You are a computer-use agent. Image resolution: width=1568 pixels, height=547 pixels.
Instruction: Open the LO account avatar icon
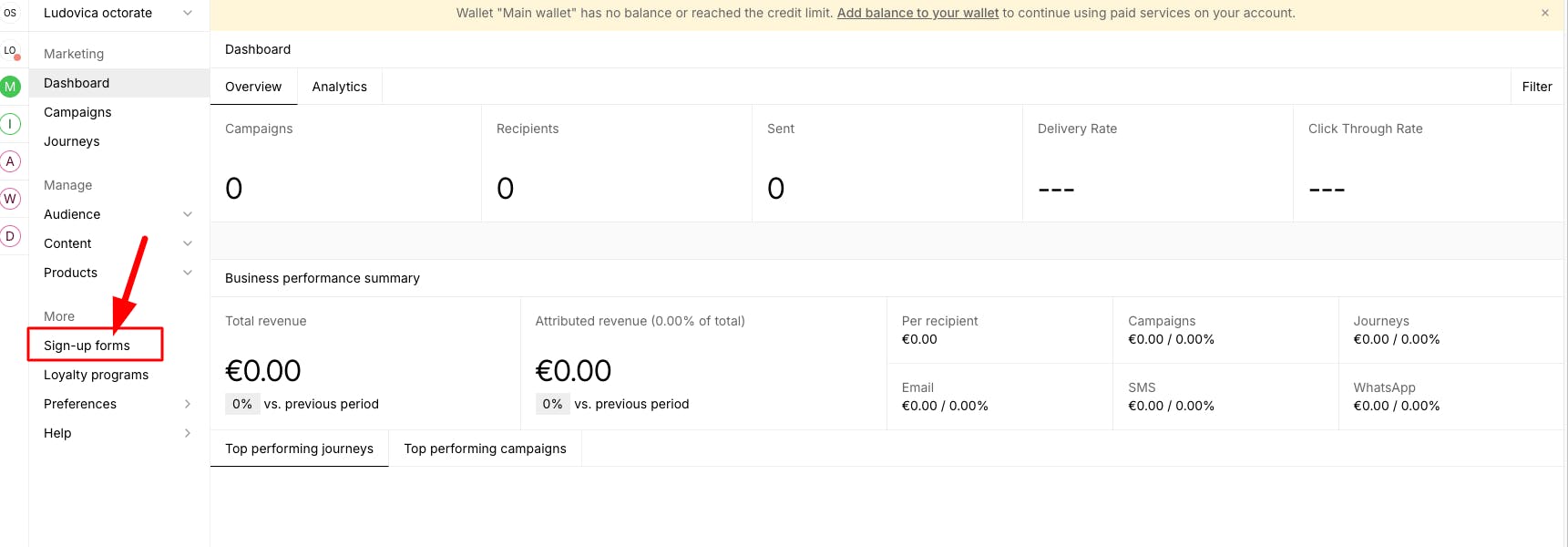point(10,51)
